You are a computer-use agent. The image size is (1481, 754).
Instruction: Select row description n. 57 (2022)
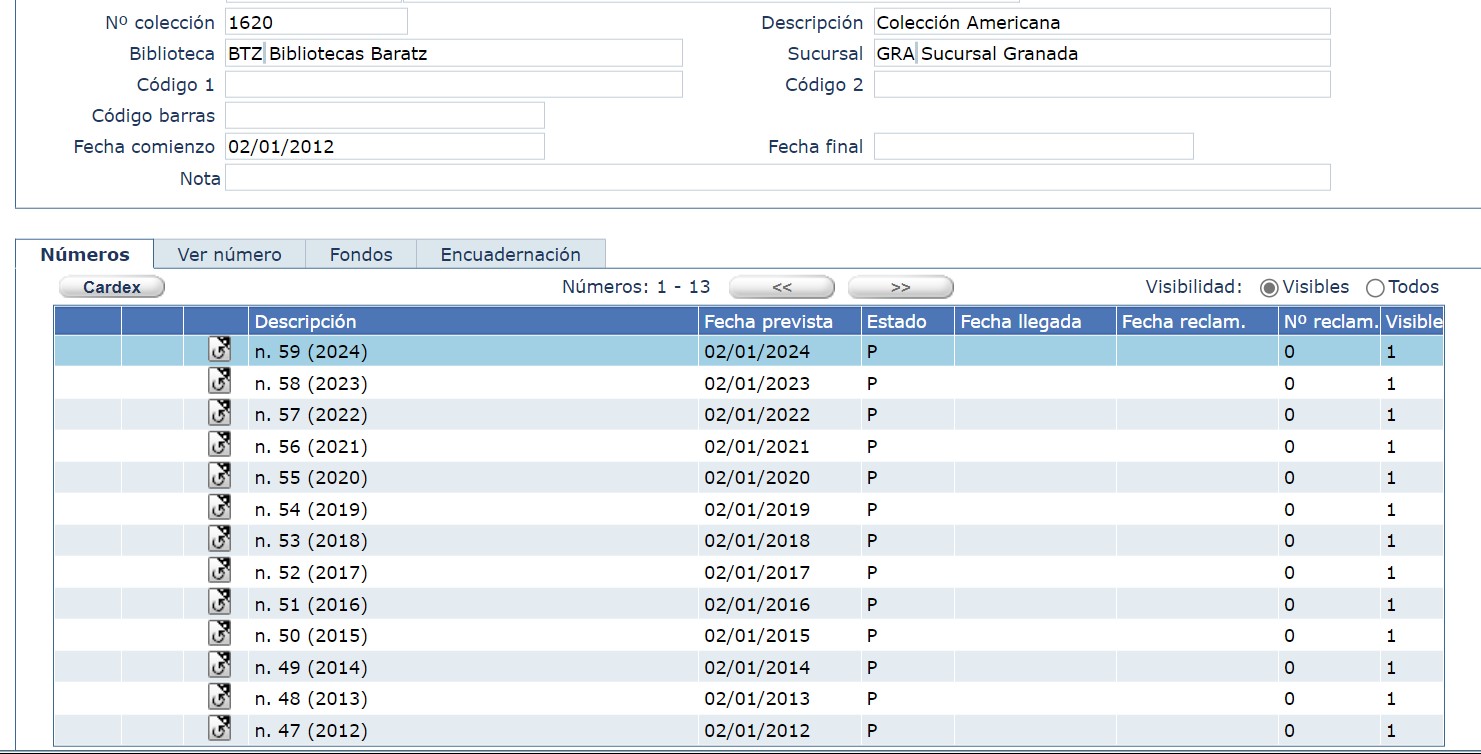point(311,414)
